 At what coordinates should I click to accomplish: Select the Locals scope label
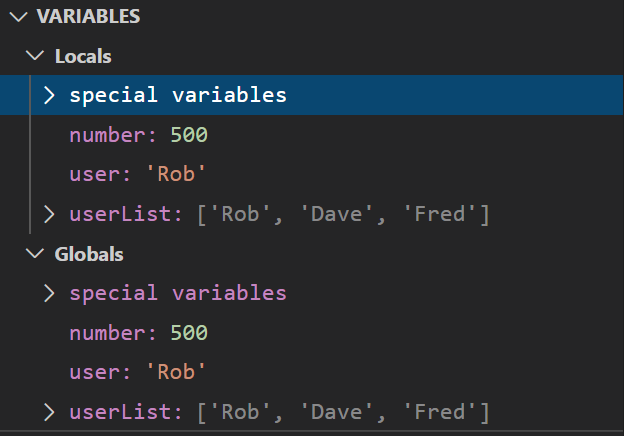point(83,56)
